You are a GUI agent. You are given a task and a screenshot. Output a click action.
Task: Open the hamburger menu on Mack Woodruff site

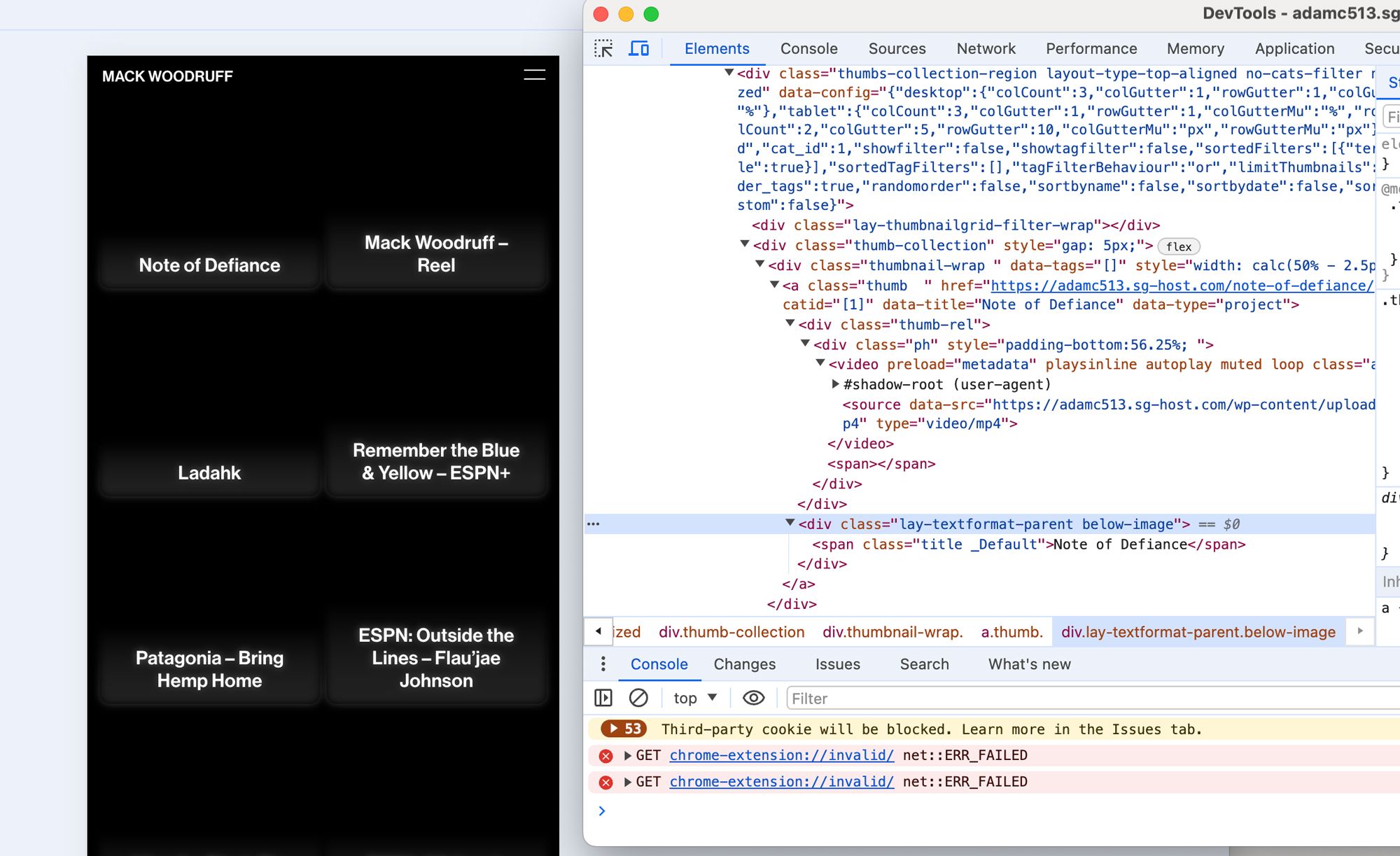tap(534, 75)
